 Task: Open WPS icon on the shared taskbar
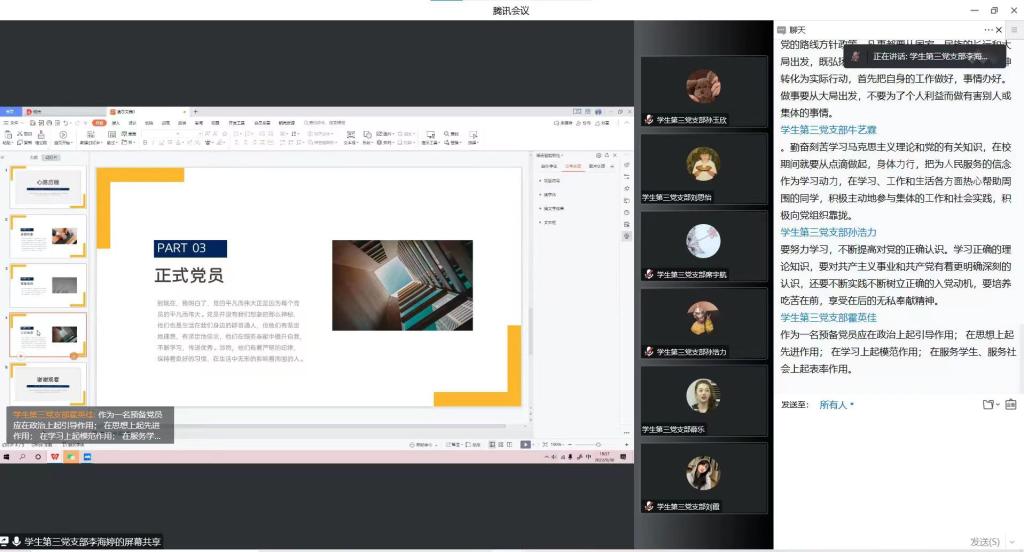55,456
